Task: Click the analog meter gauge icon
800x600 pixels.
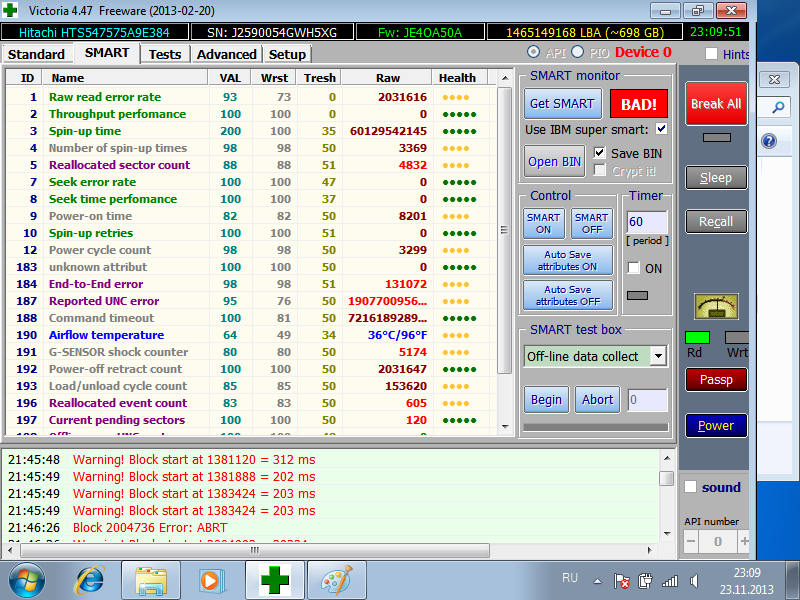Action: (716, 307)
